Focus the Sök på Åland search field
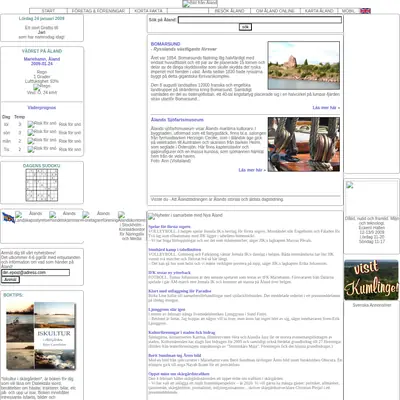This screenshot has width=400, height=400. 260,20
